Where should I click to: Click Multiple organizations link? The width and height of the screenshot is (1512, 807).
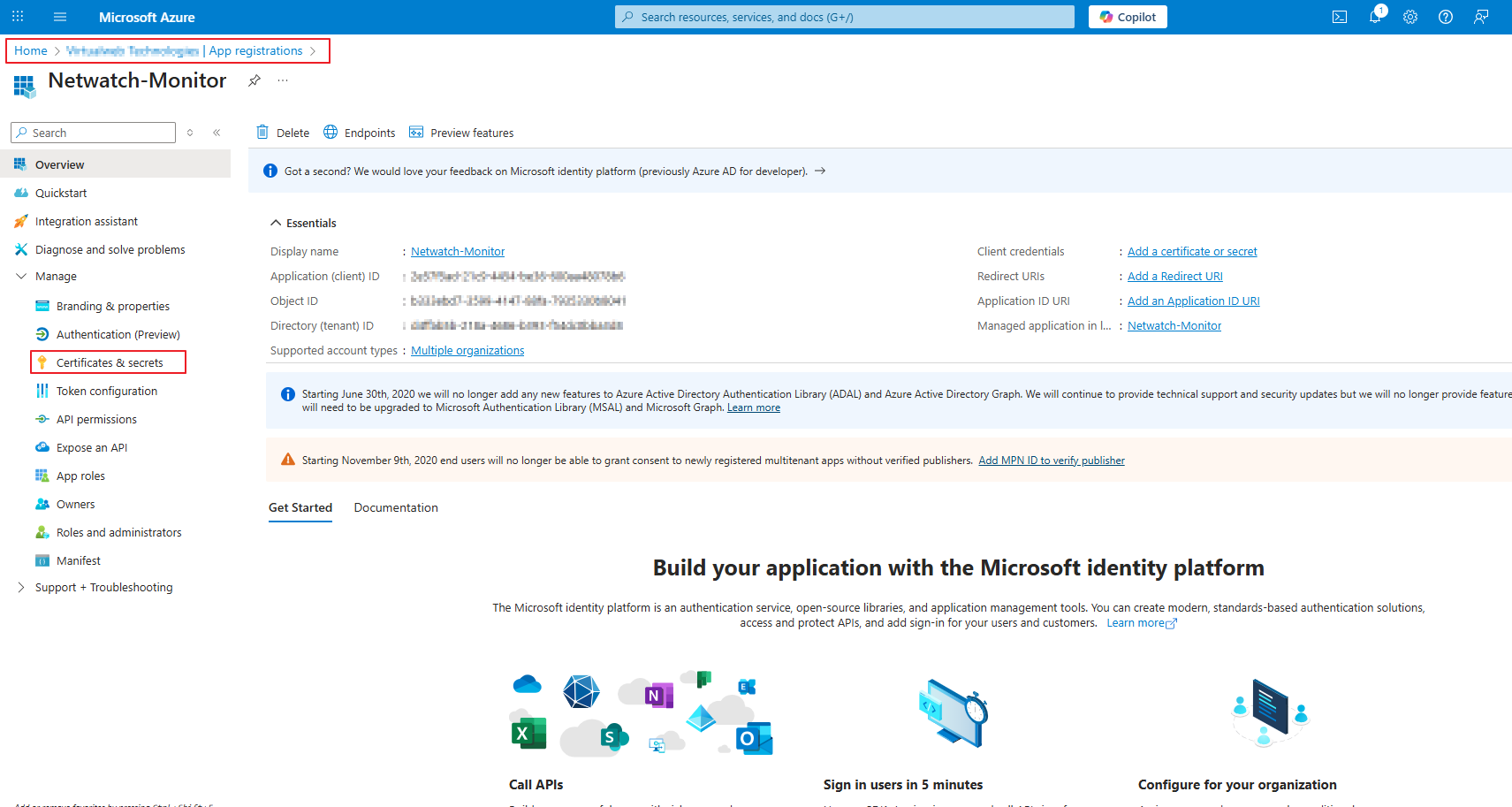tap(467, 351)
